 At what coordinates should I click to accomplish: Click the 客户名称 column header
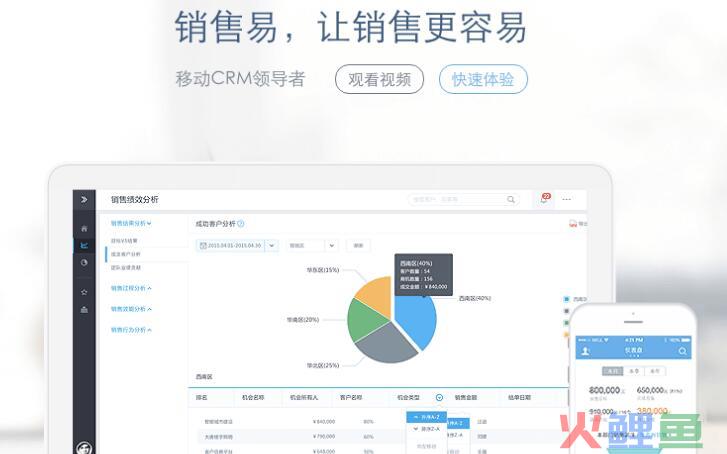tap(351, 397)
